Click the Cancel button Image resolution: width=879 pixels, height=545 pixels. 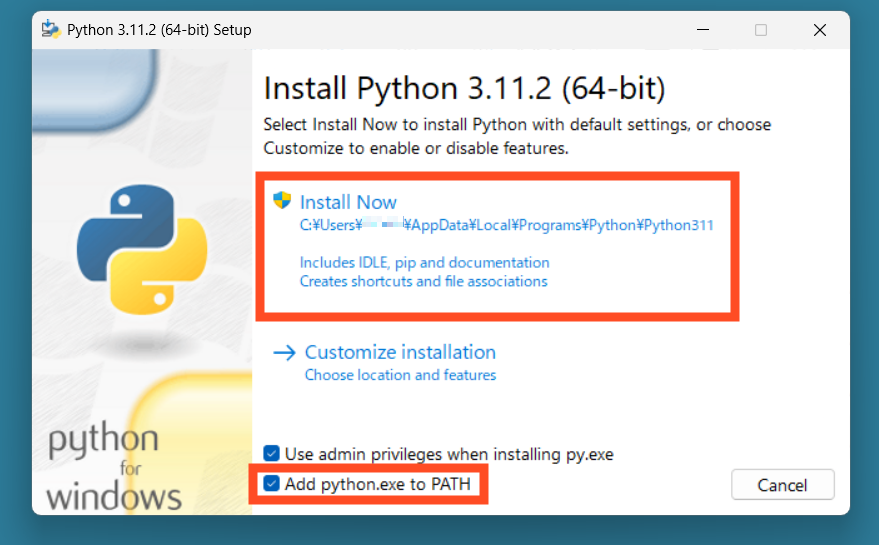click(x=782, y=485)
